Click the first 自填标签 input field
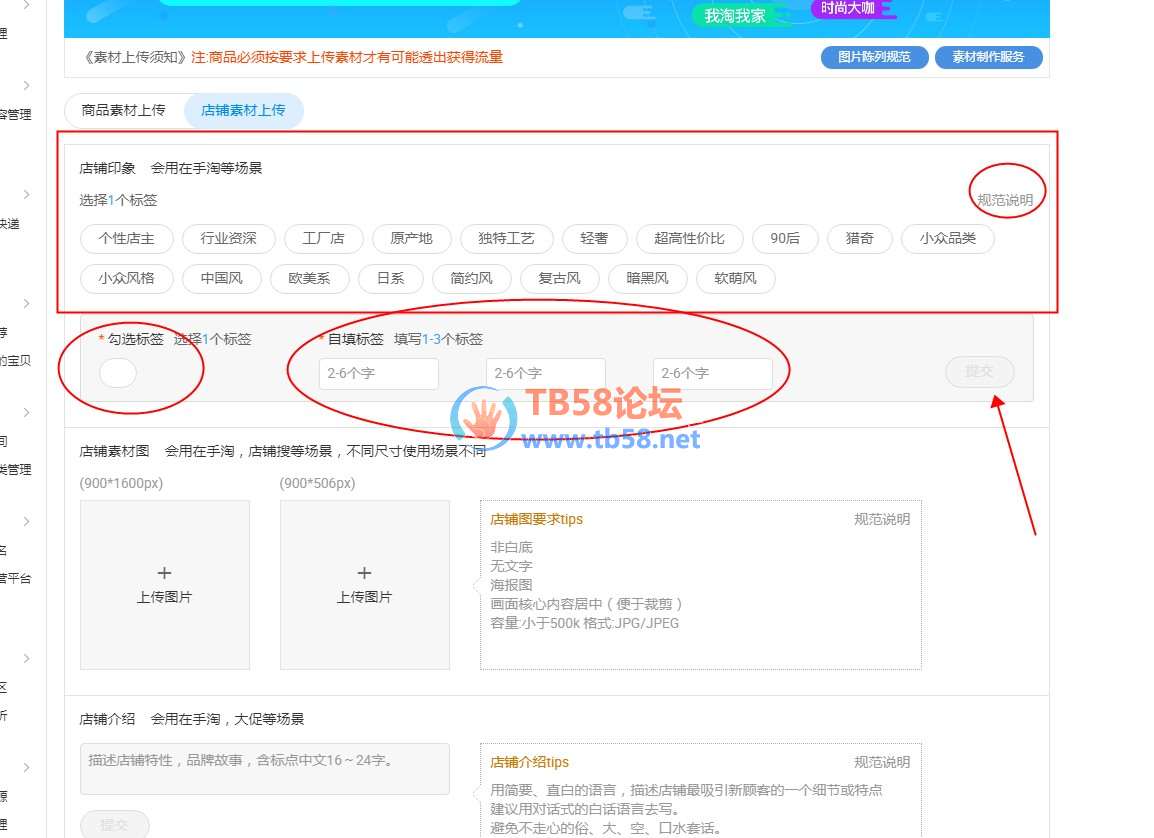Screen dimensions: 1154x838 pos(379,373)
